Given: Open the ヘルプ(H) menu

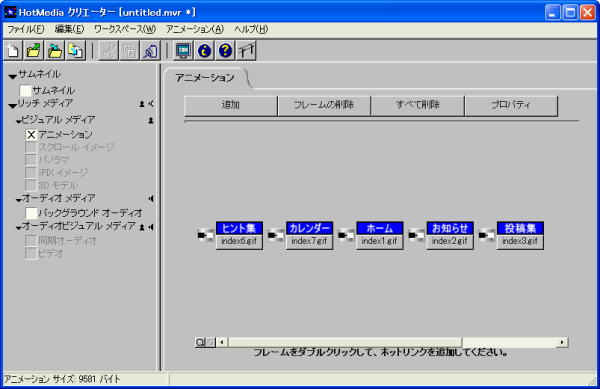Looking at the screenshot, I should (251, 29).
